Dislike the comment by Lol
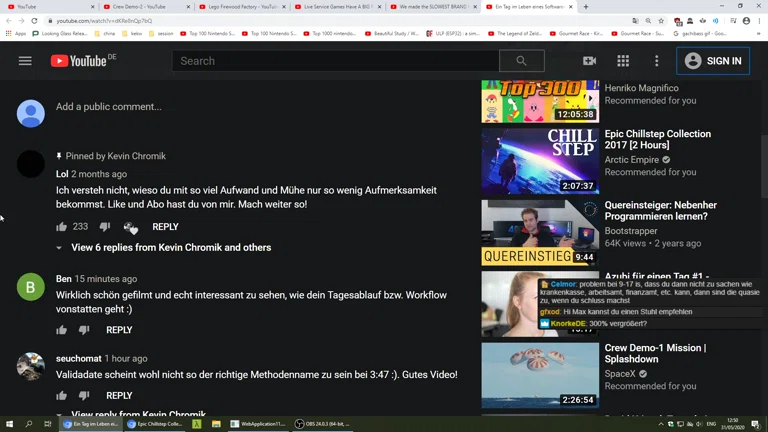768x432 pixels. [105, 227]
